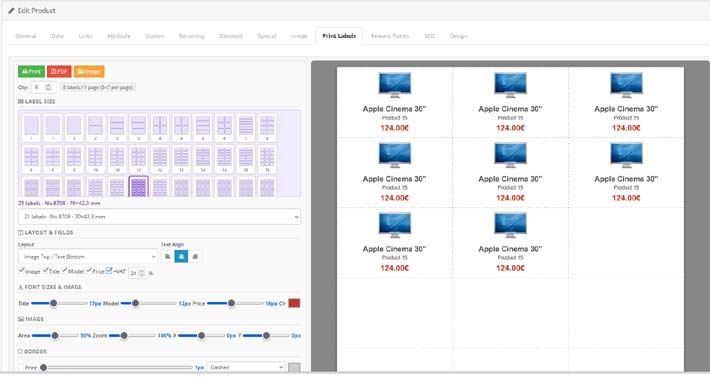This screenshot has width=710, height=380.
Task: Click the 124.00€ price in the top-right preview label
Action: coord(626,128)
